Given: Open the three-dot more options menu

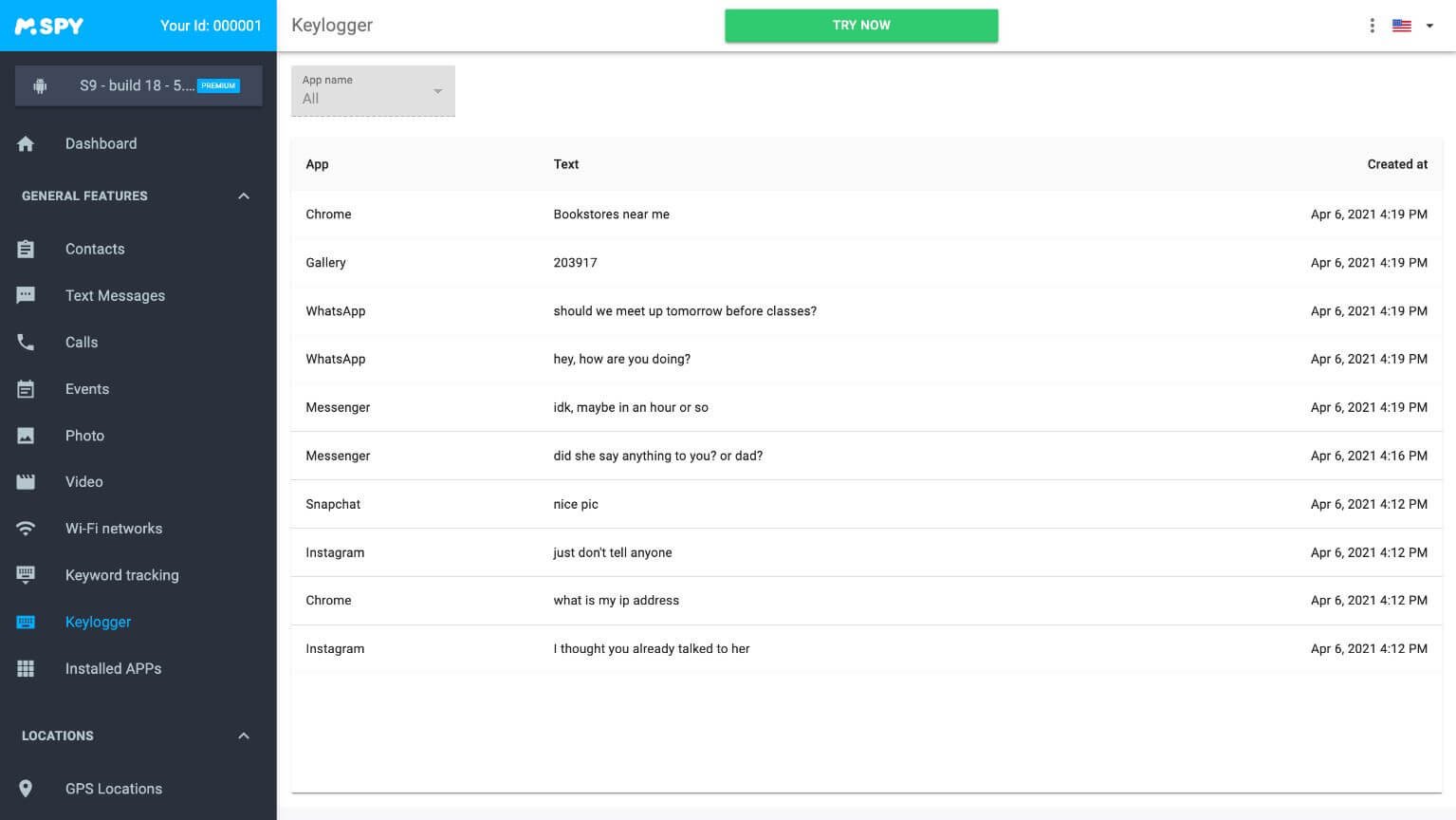Looking at the screenshot, I should click(1372, 26).
